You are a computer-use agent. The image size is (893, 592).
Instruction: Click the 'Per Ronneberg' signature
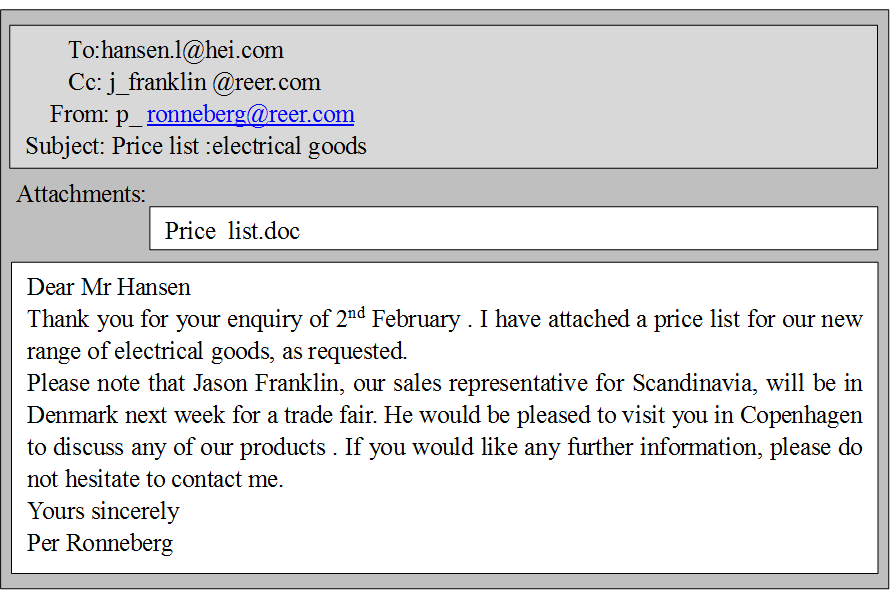100,543
